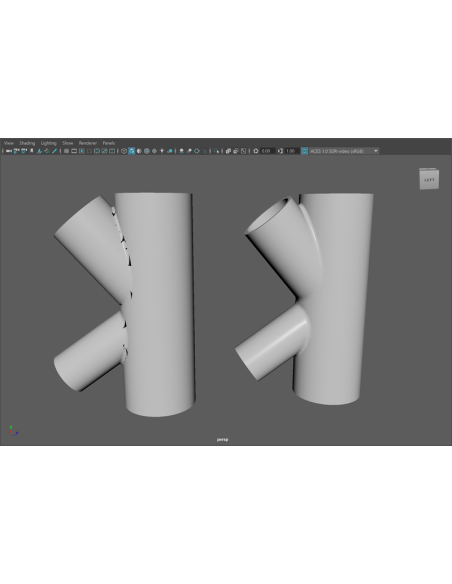
Task: Toggle Use Default Material icon
Action: (x=139, y=151)
